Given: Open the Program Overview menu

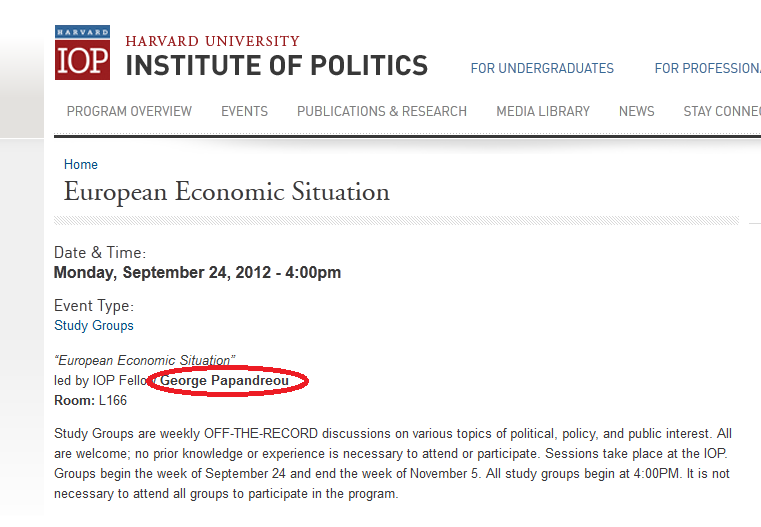Looking at the screenshot, I should pyautogui.click(x=129, y=111).
